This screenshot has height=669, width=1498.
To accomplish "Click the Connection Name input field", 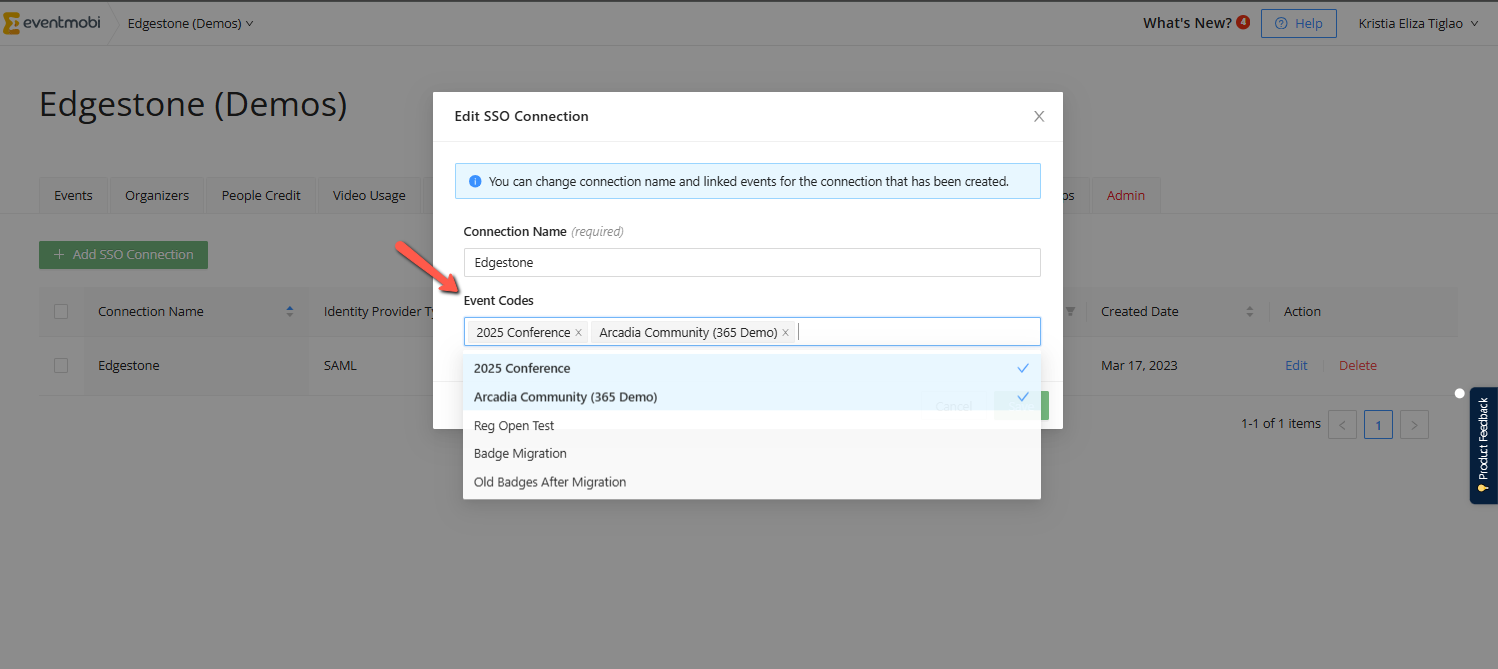I will click(751, 262).
